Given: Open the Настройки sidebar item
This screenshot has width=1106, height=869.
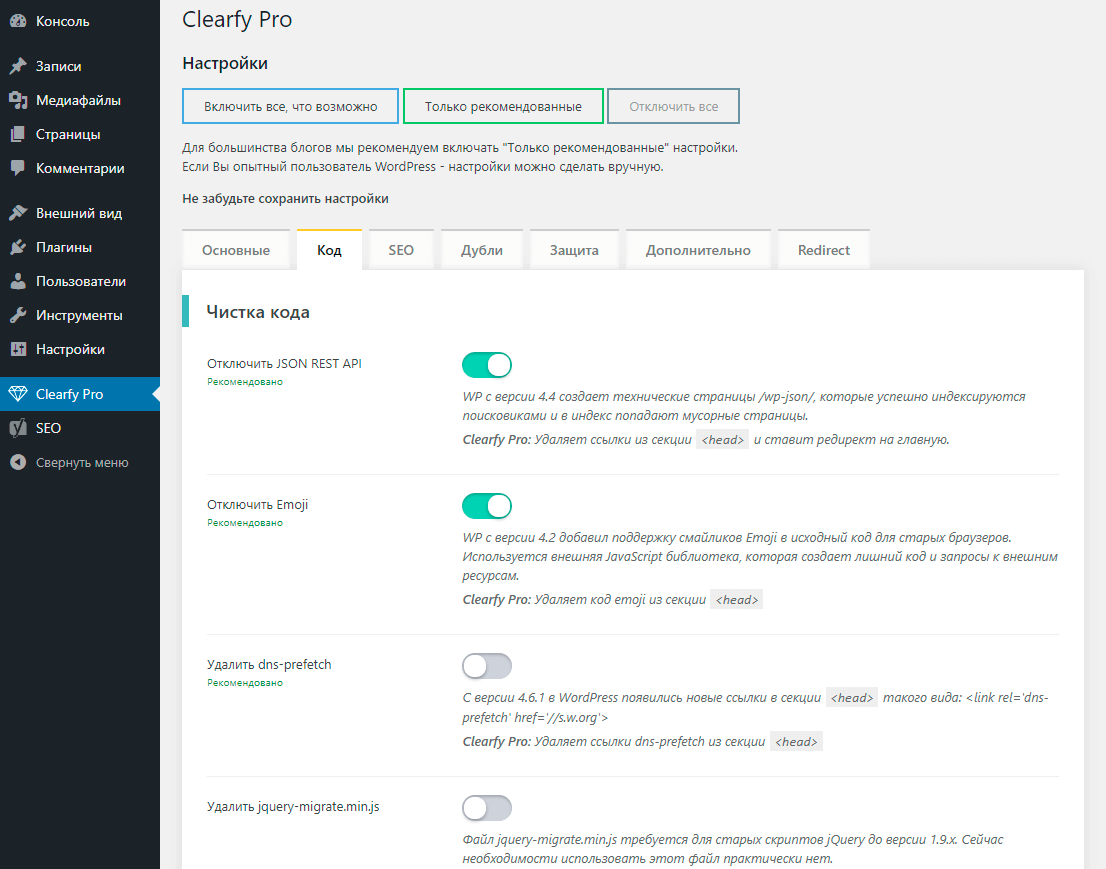Looking at the screenshot, I should coord(80,349).
